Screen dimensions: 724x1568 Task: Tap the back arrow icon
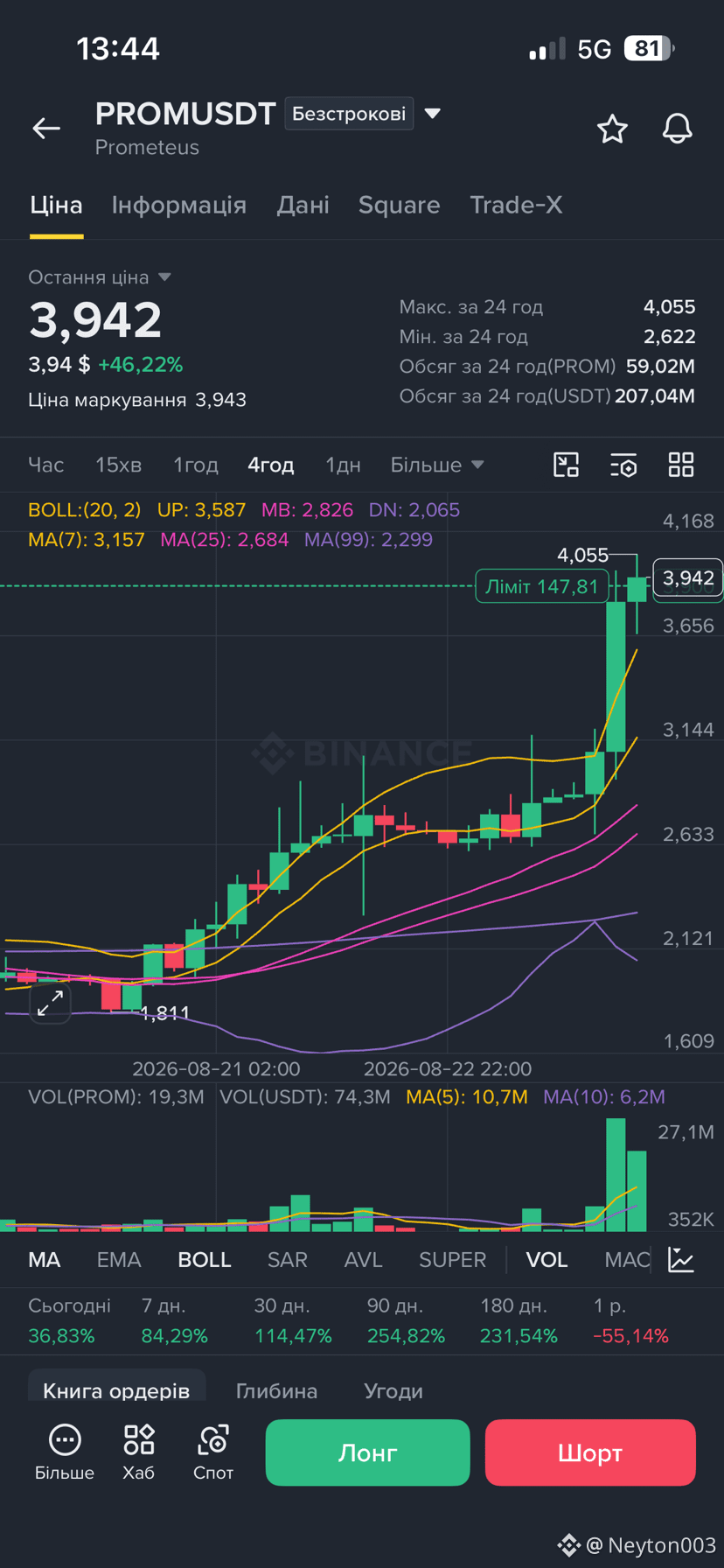(46, 129)
